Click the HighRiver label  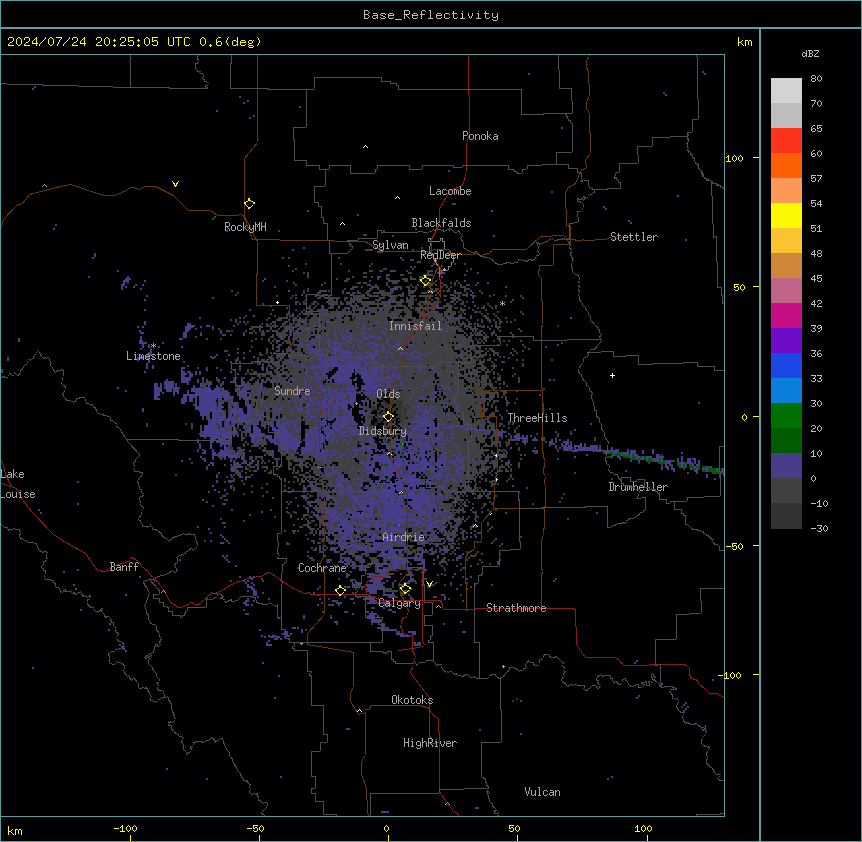pos(430,743)
